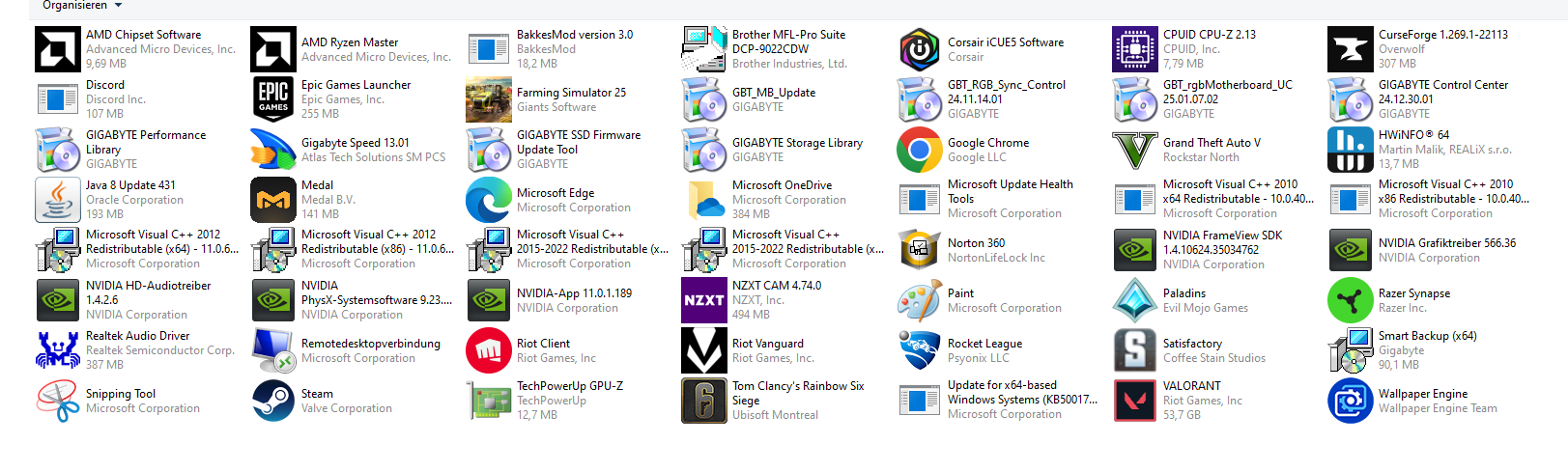
Task: Click Microsoft Update Health Tools name
Action: coord(1011,191)
